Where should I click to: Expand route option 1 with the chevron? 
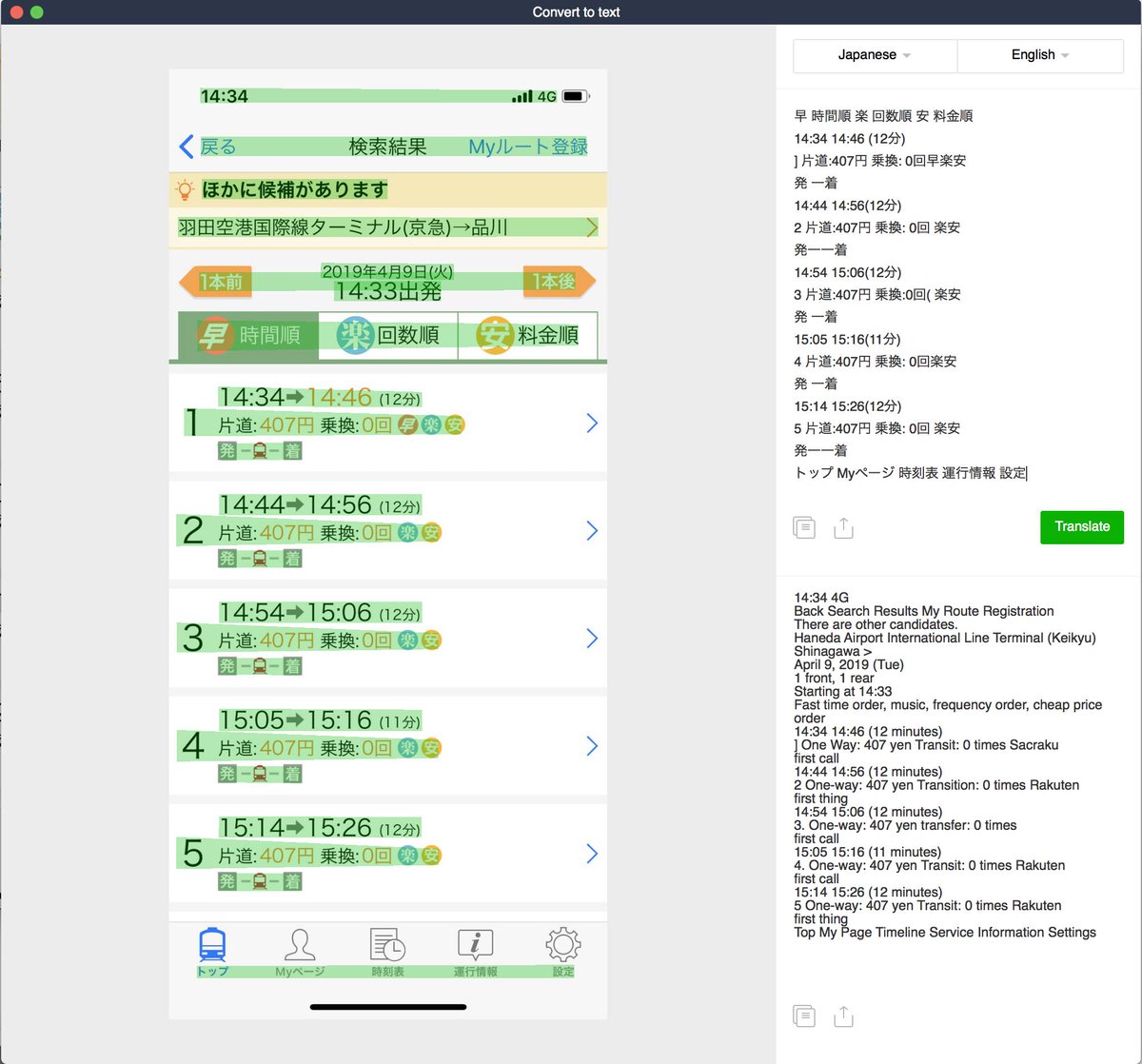tap(592, 423)
